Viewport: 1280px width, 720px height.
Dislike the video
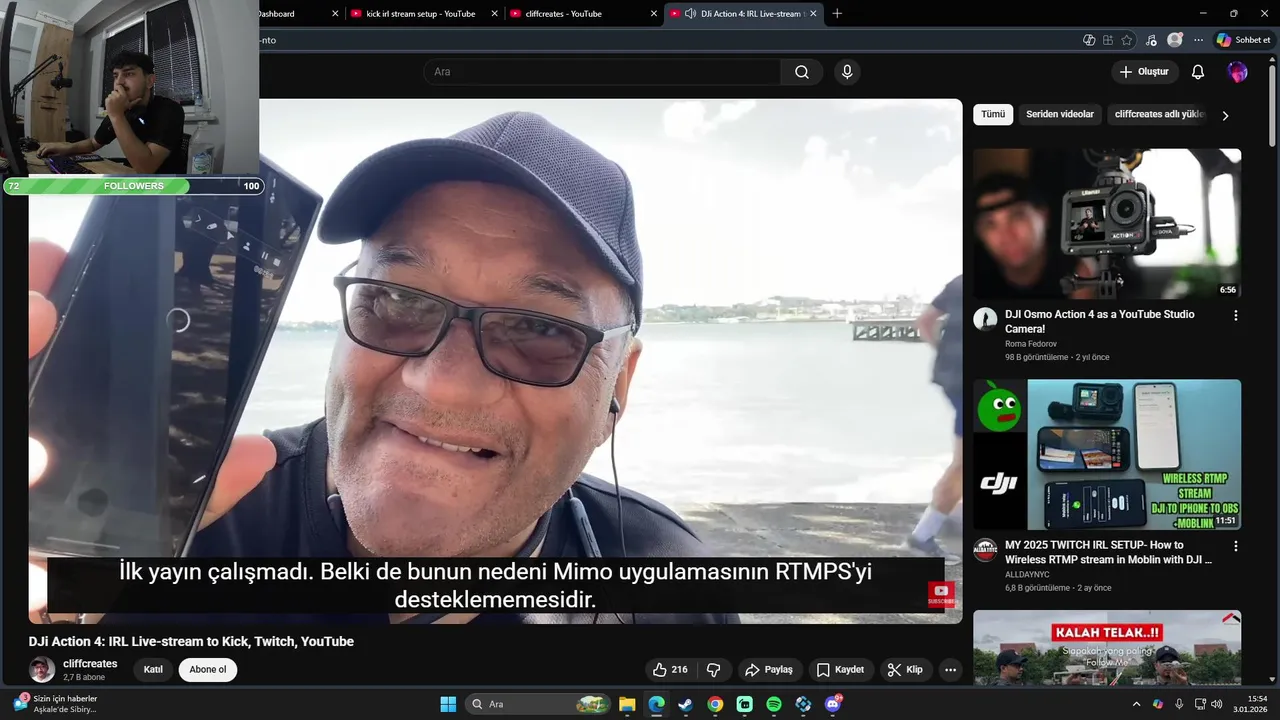714,670
